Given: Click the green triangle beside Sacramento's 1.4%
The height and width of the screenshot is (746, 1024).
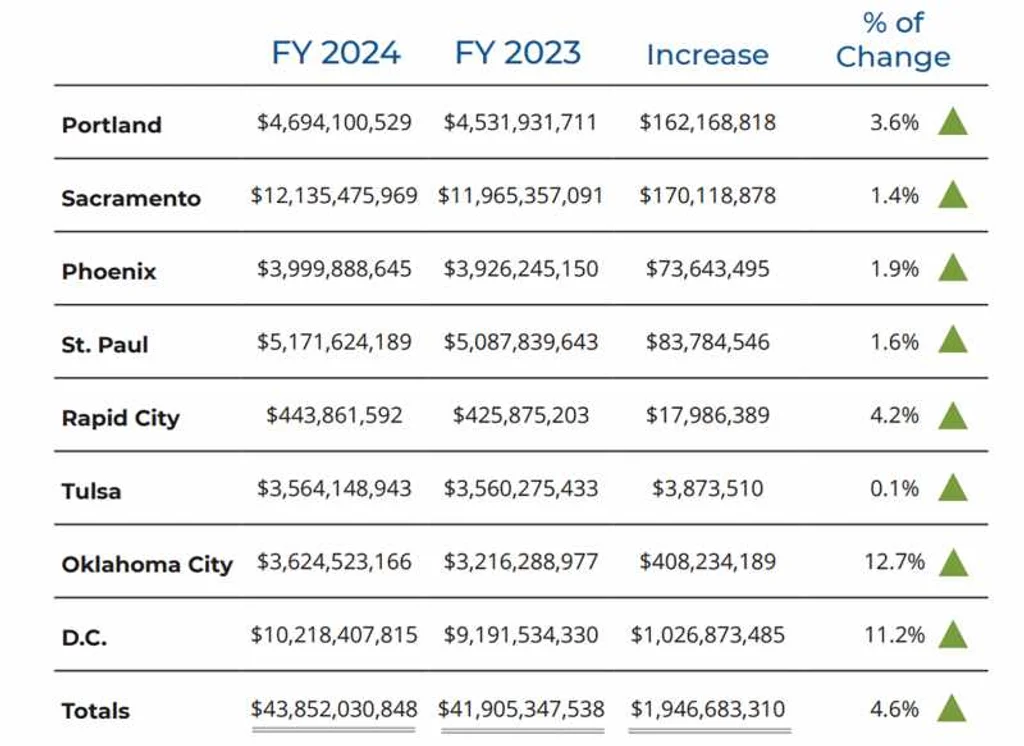Looking at the screenshot, I should (952, 196).
